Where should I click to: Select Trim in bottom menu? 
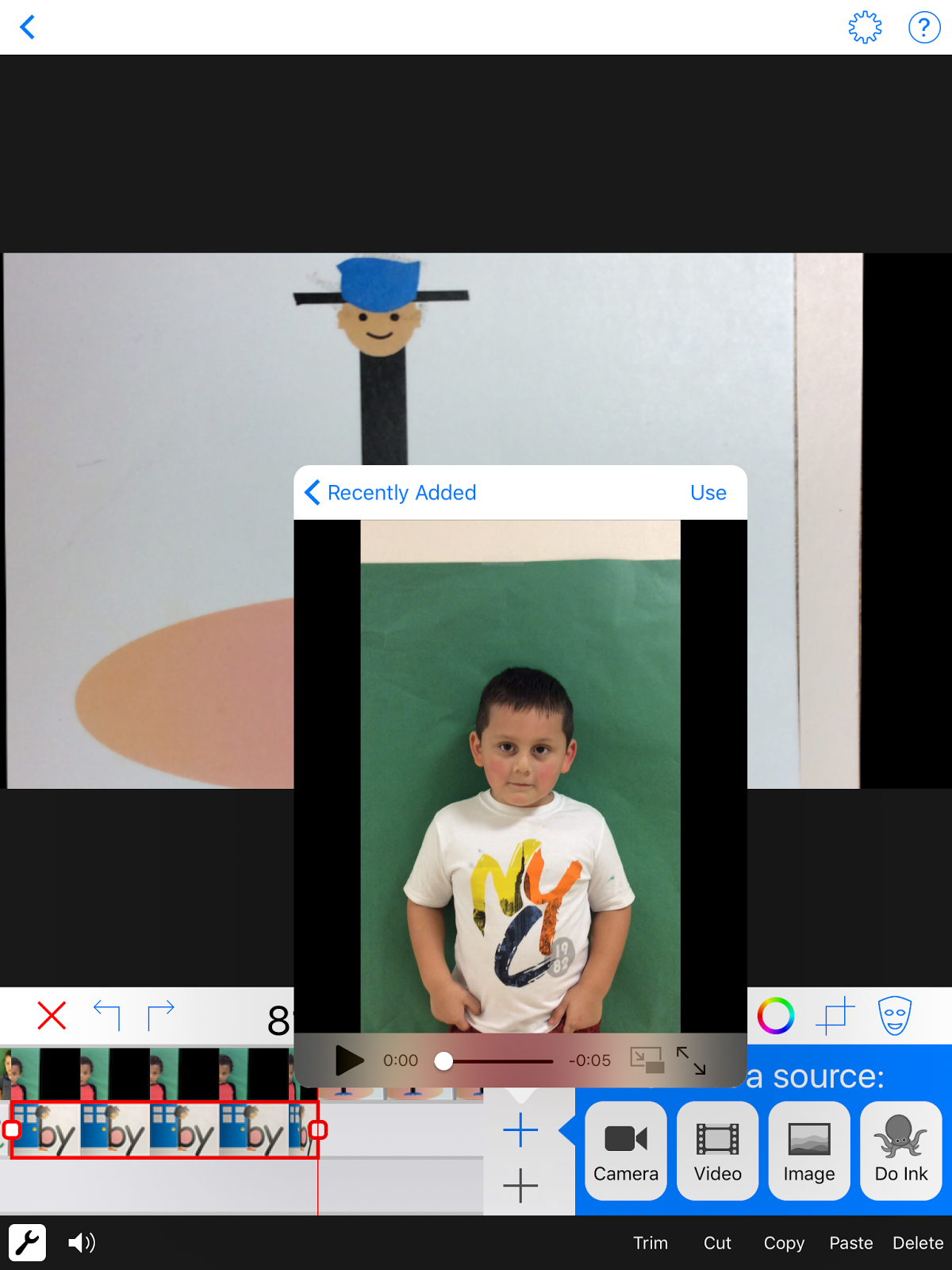click(x=651, y=1243)
